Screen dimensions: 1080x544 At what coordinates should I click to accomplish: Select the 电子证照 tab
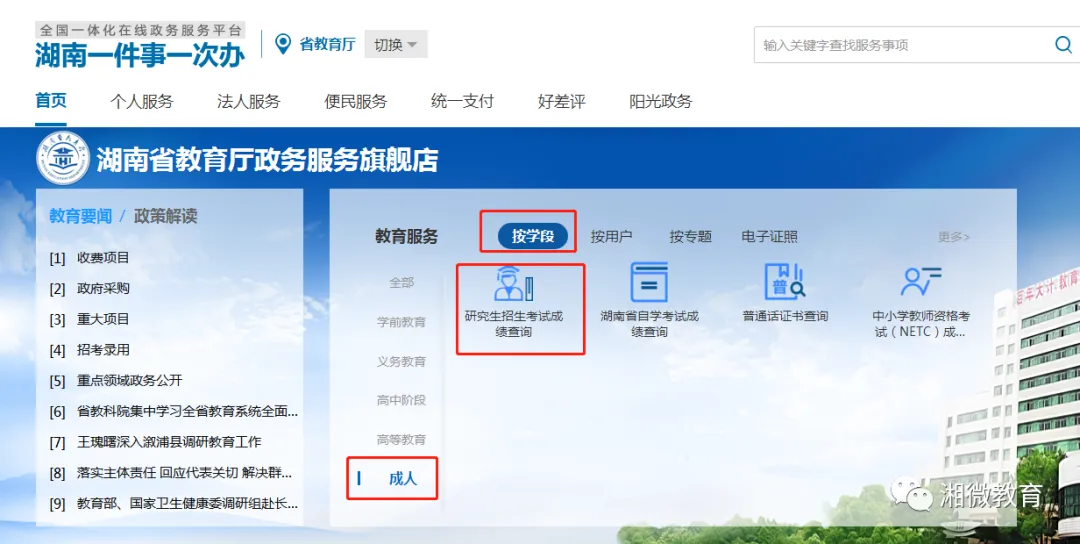coord(769,237)
